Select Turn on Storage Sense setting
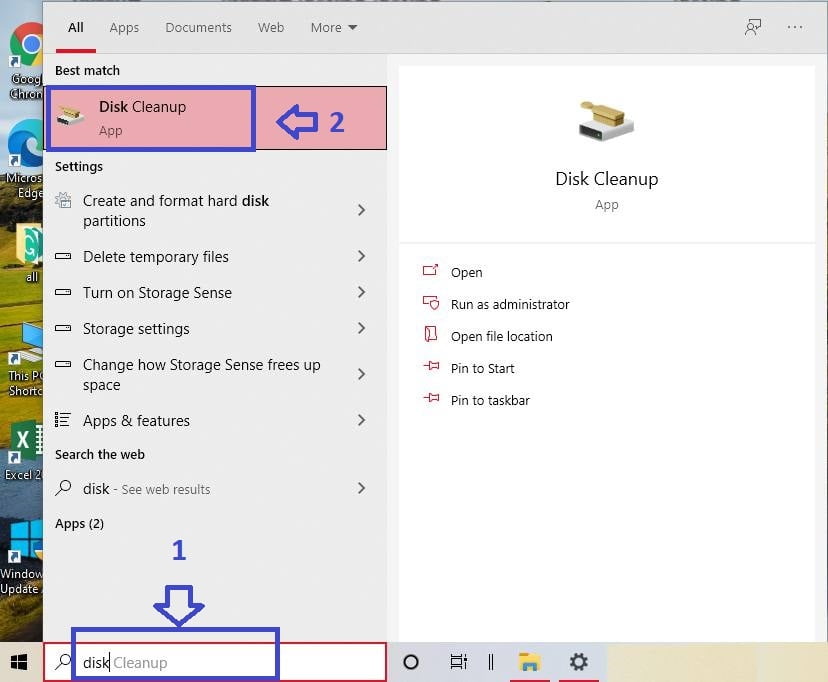828x682 pixels. 215,292
